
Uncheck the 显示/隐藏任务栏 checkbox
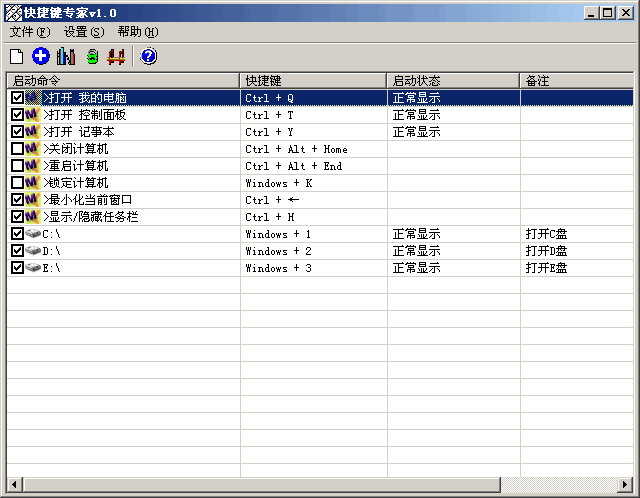pyautogui.click(x=17, y=217)
